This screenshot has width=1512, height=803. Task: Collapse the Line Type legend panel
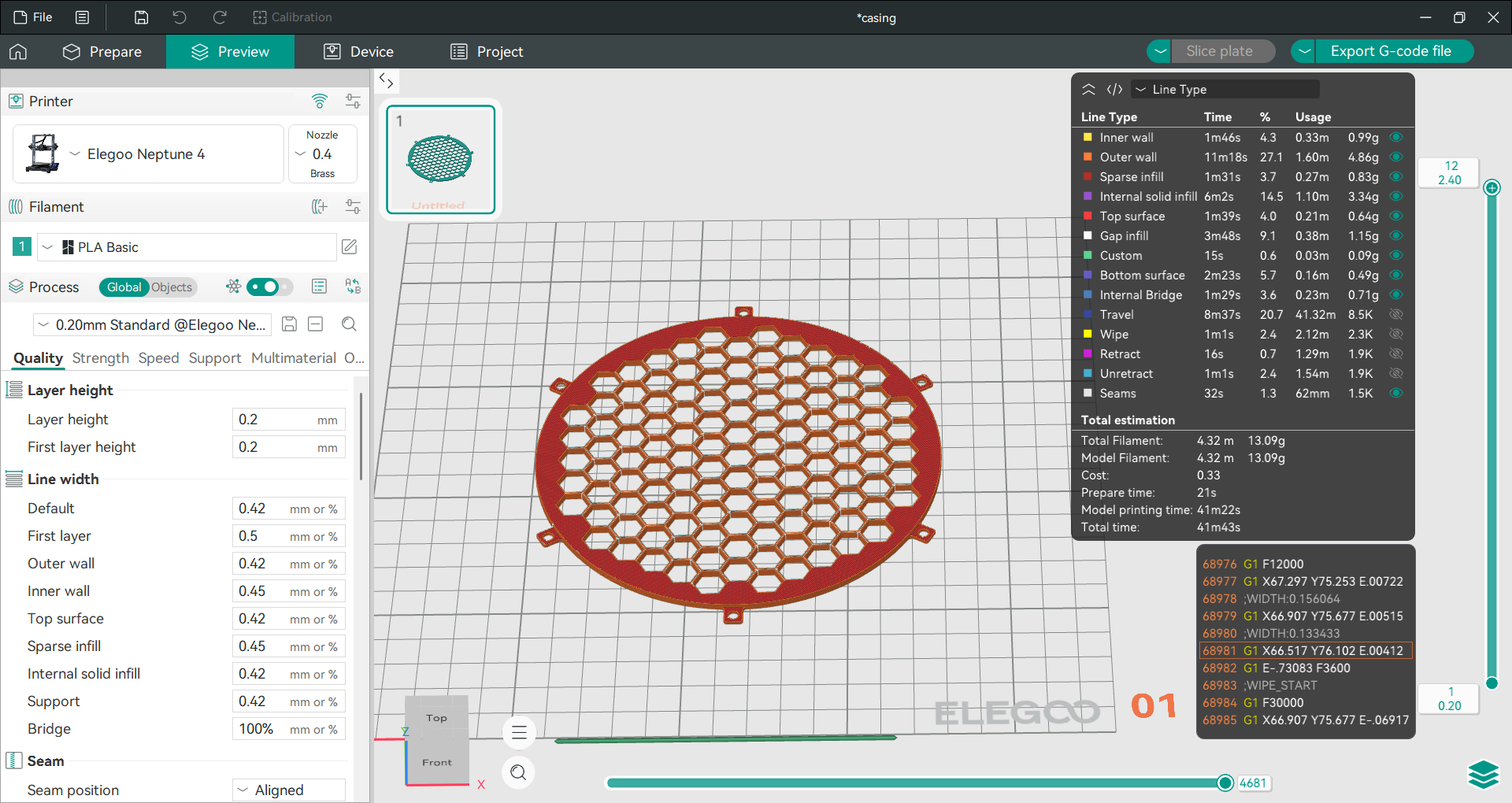(1088, 90)
